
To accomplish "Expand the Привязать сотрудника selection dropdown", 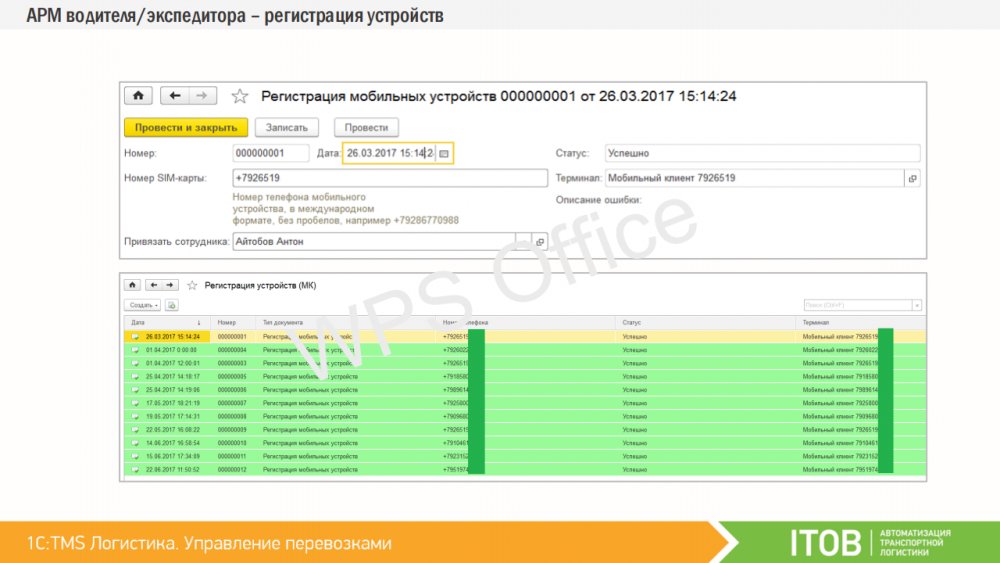I will coord(522,242).
